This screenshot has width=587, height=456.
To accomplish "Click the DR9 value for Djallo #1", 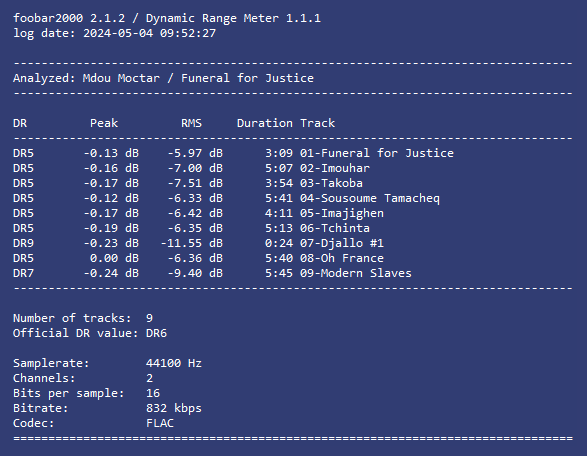I will [24, 243].
